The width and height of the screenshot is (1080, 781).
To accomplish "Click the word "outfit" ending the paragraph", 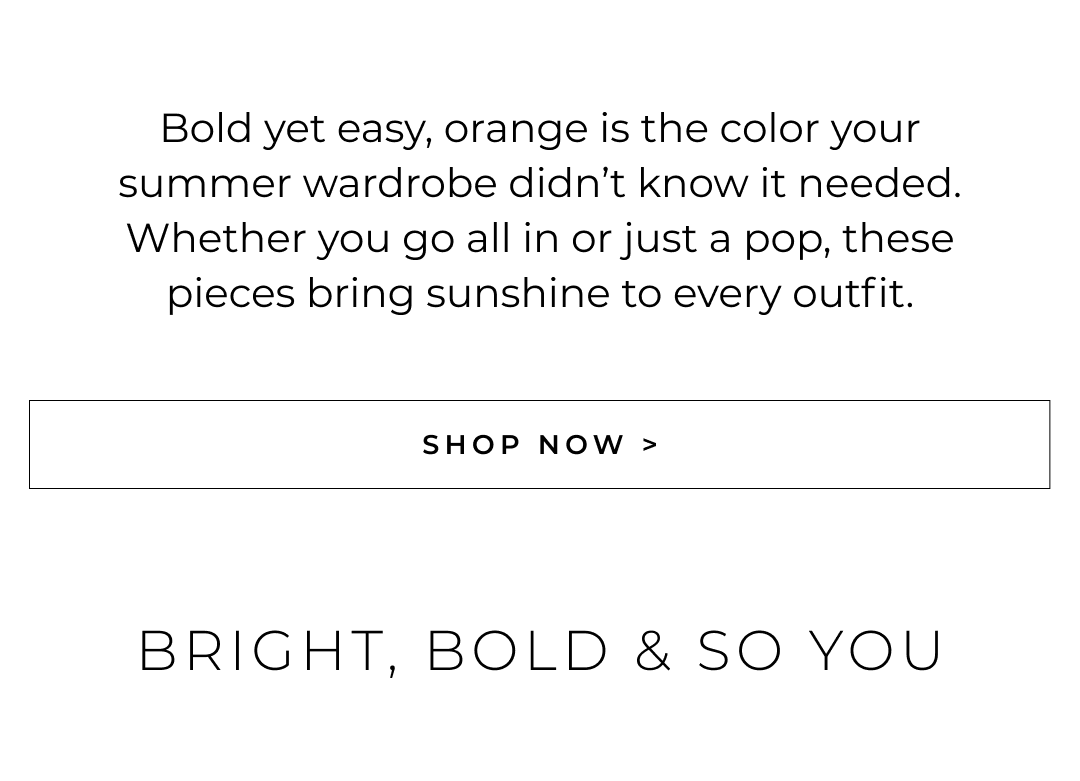I will pyautogui.click(x=848, y=294).
